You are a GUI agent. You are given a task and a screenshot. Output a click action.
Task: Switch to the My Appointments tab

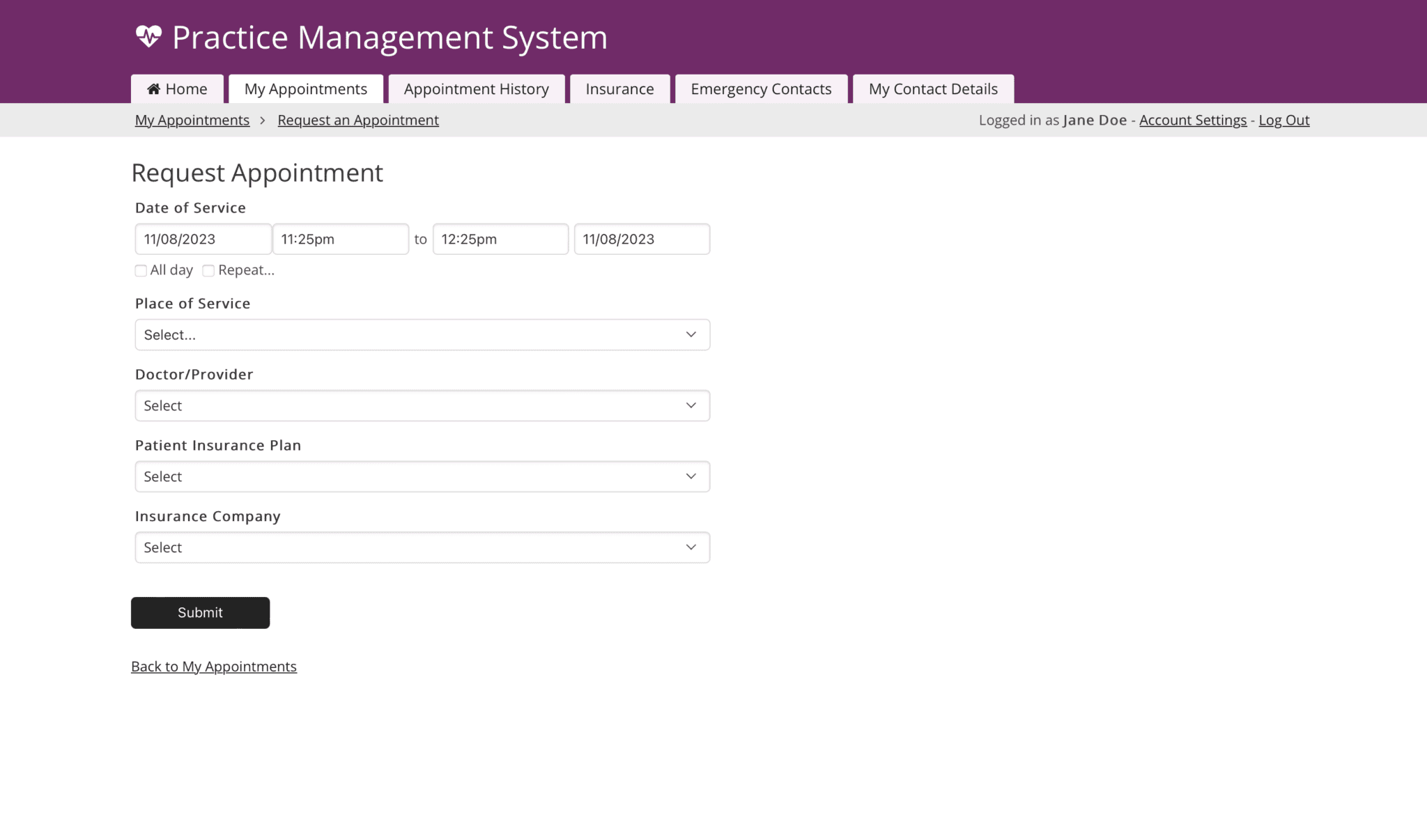[x=305, y=88]
